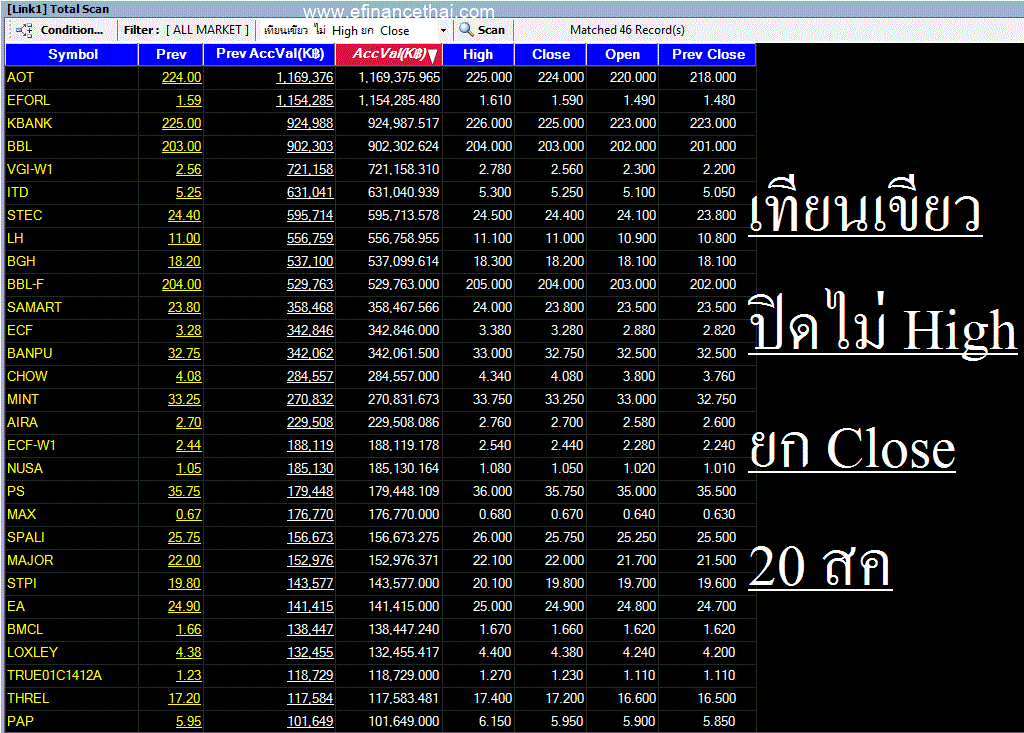
Task: Open BBL Prev AccVal link 902,303
Action: coord(310,146)
